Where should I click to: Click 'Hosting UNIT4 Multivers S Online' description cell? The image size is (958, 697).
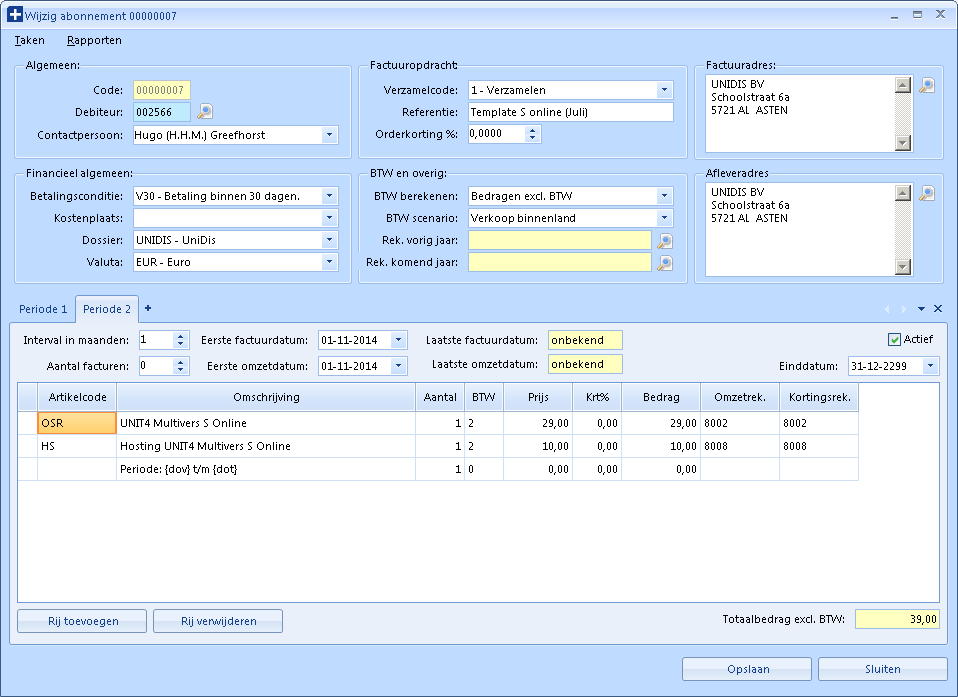[266, 446]
